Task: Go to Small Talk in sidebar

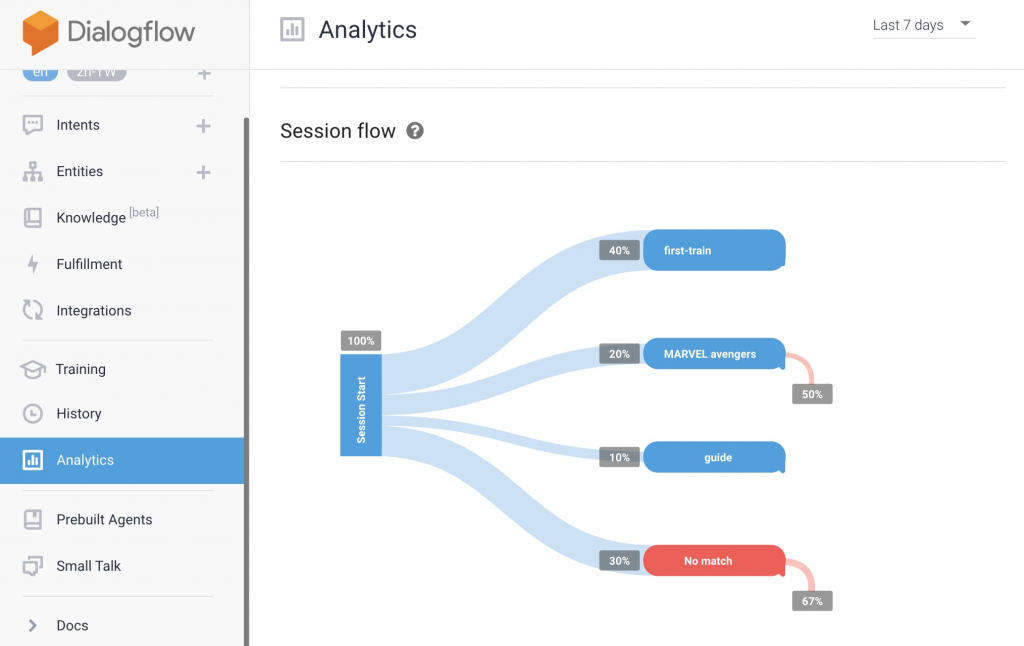Action: coord(88,566)
